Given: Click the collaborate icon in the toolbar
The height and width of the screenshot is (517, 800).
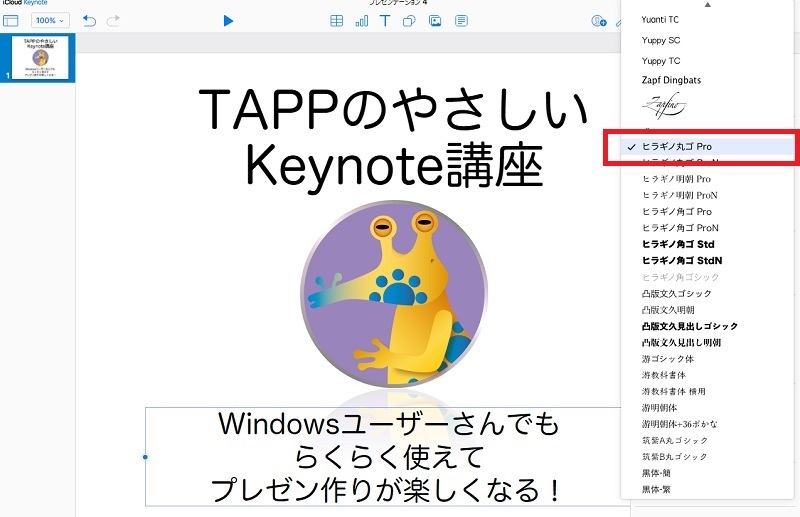Looking at the screenshot, I should coord(598,20).
